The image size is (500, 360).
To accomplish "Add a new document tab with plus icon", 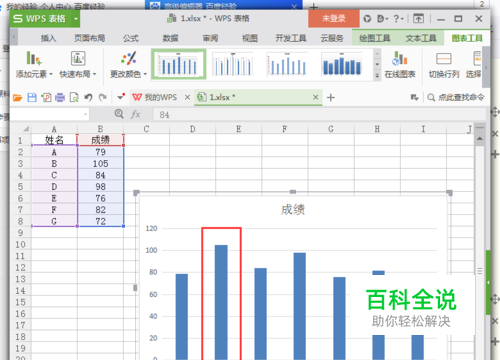I will [331, 98].
